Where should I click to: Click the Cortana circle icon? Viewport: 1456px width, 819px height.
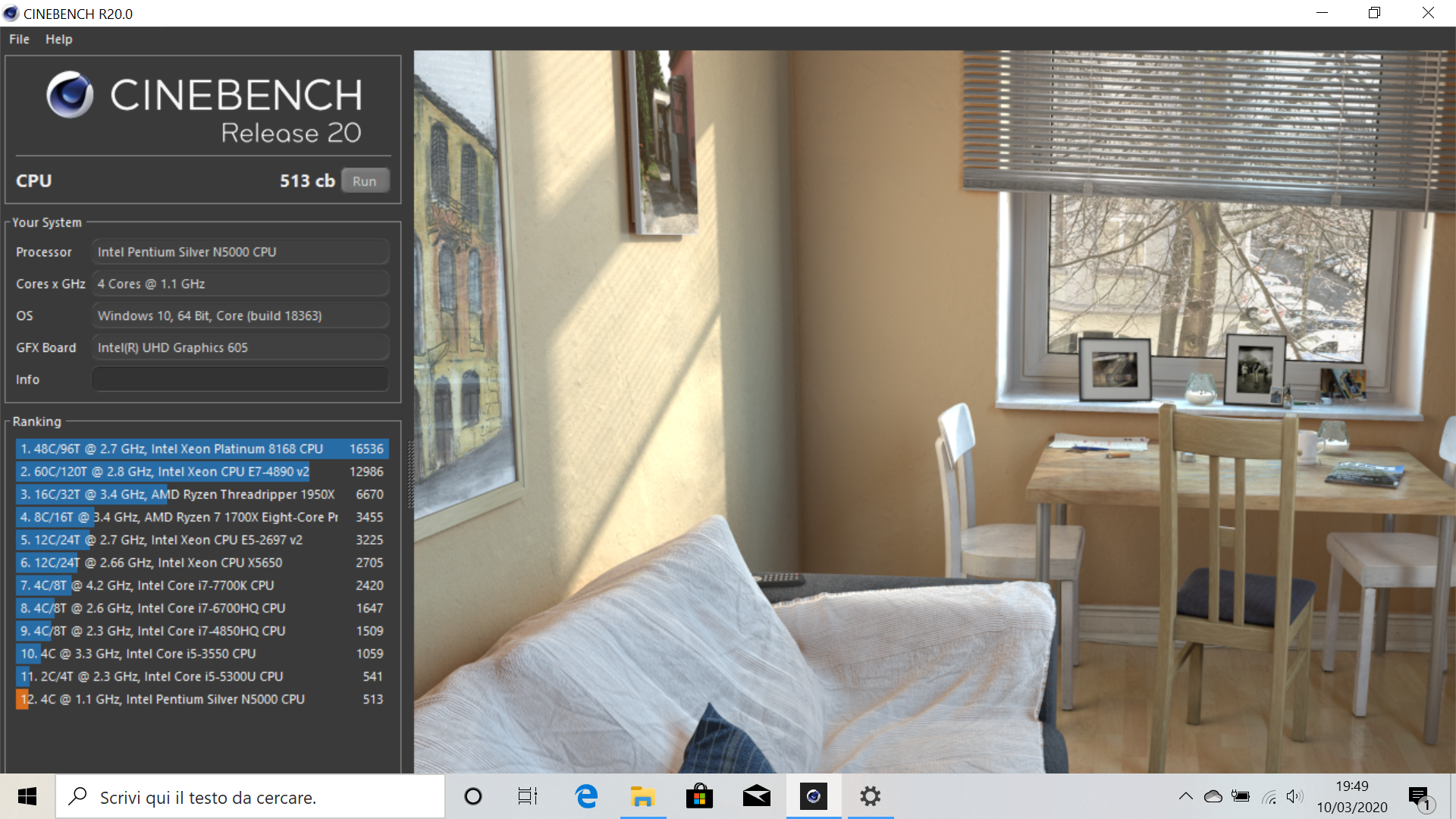pyautogui.click(x=473, y=796)
